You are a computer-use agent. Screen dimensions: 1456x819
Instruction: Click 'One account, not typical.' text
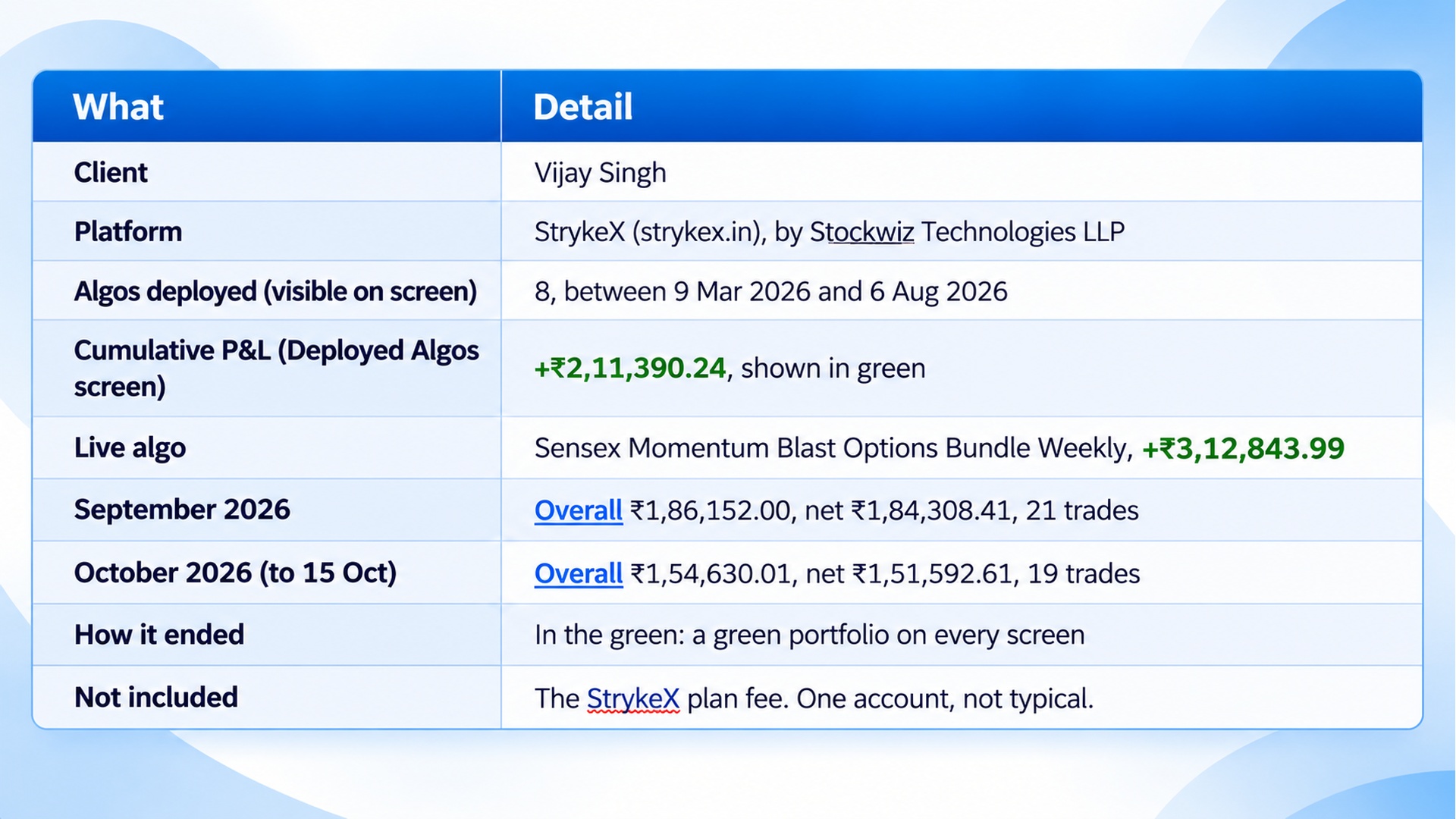(x=945, y=698)
